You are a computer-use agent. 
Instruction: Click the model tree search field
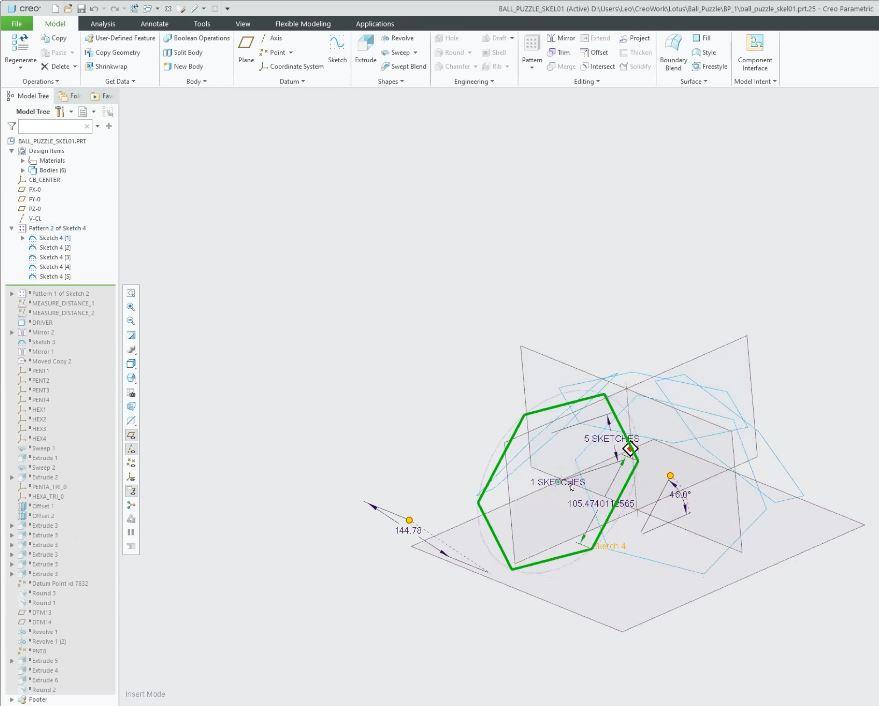coord(55,126)
